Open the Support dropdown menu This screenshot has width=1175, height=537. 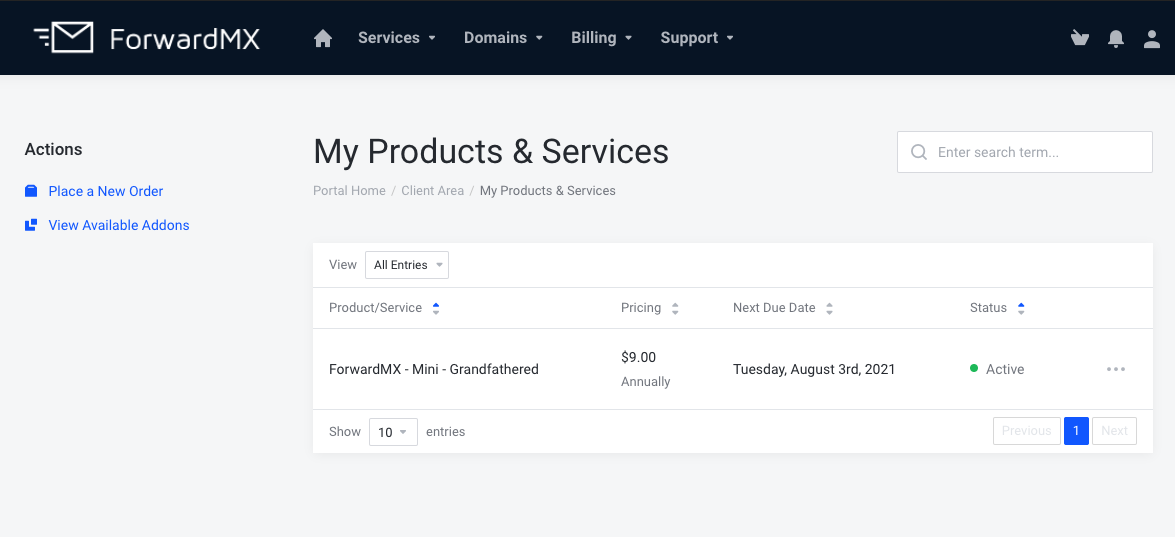[x=697, y=38]
